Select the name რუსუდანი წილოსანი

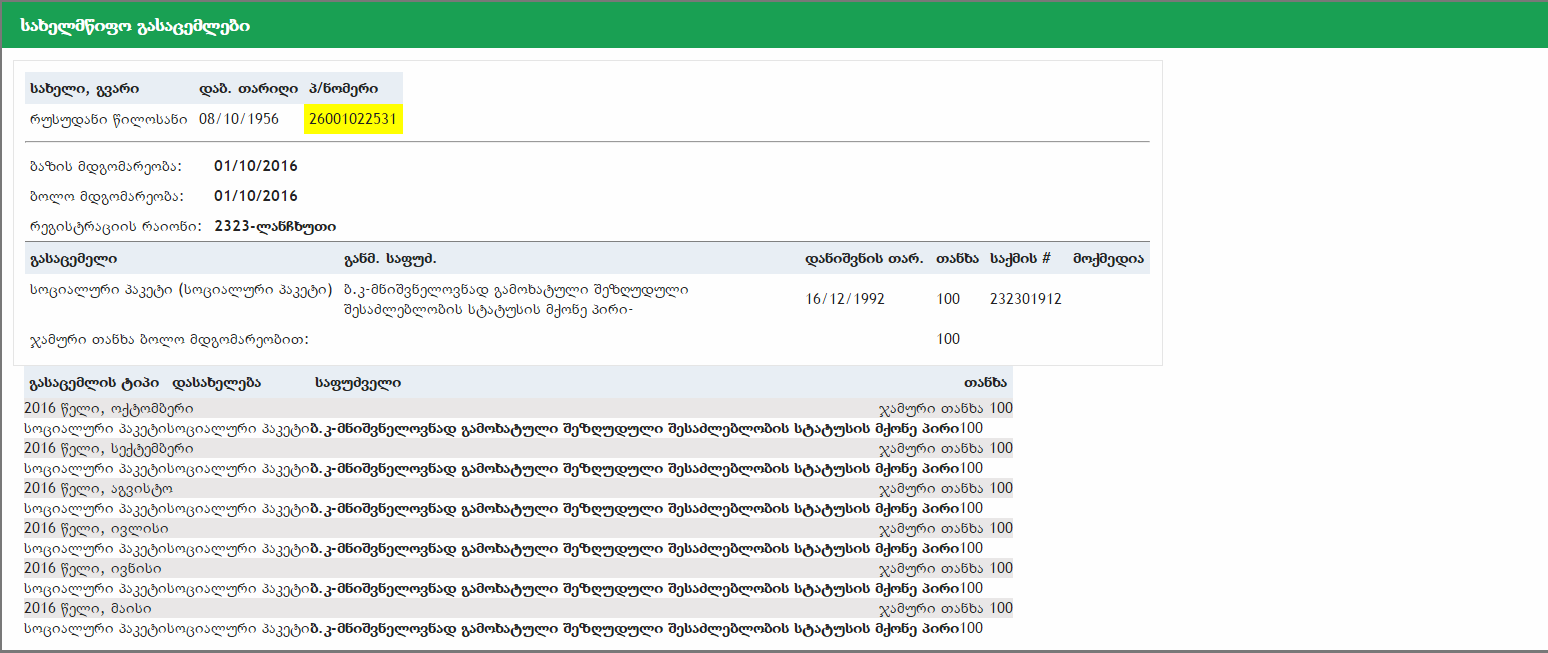pos(109,119)
